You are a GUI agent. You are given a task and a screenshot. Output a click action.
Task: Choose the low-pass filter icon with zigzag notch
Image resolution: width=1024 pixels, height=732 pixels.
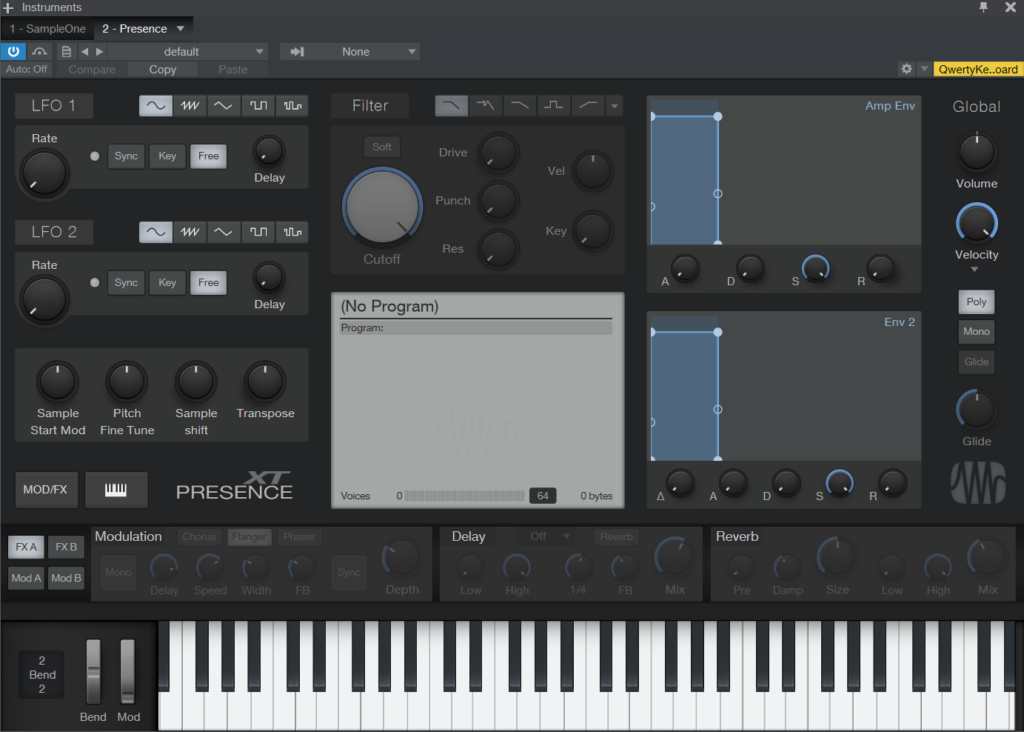tap(485, 106)
